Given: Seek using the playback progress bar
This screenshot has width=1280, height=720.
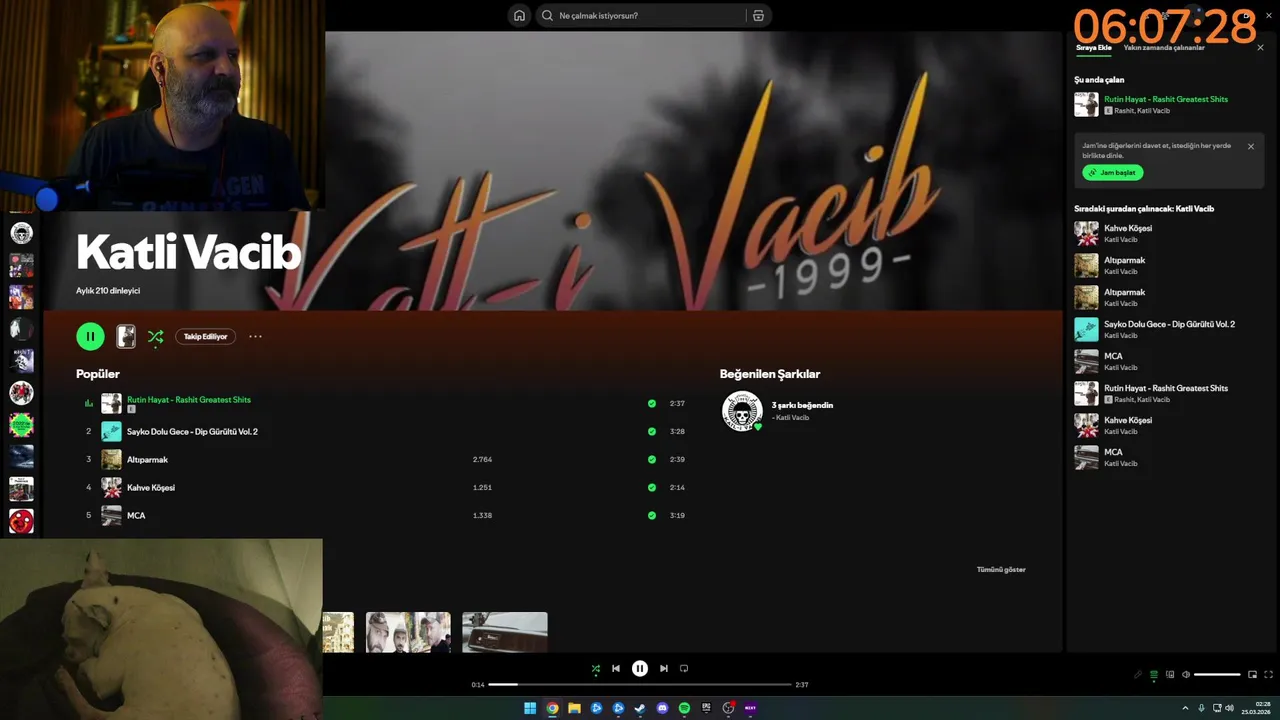Looking at the screenshot, I should [640, 685].
